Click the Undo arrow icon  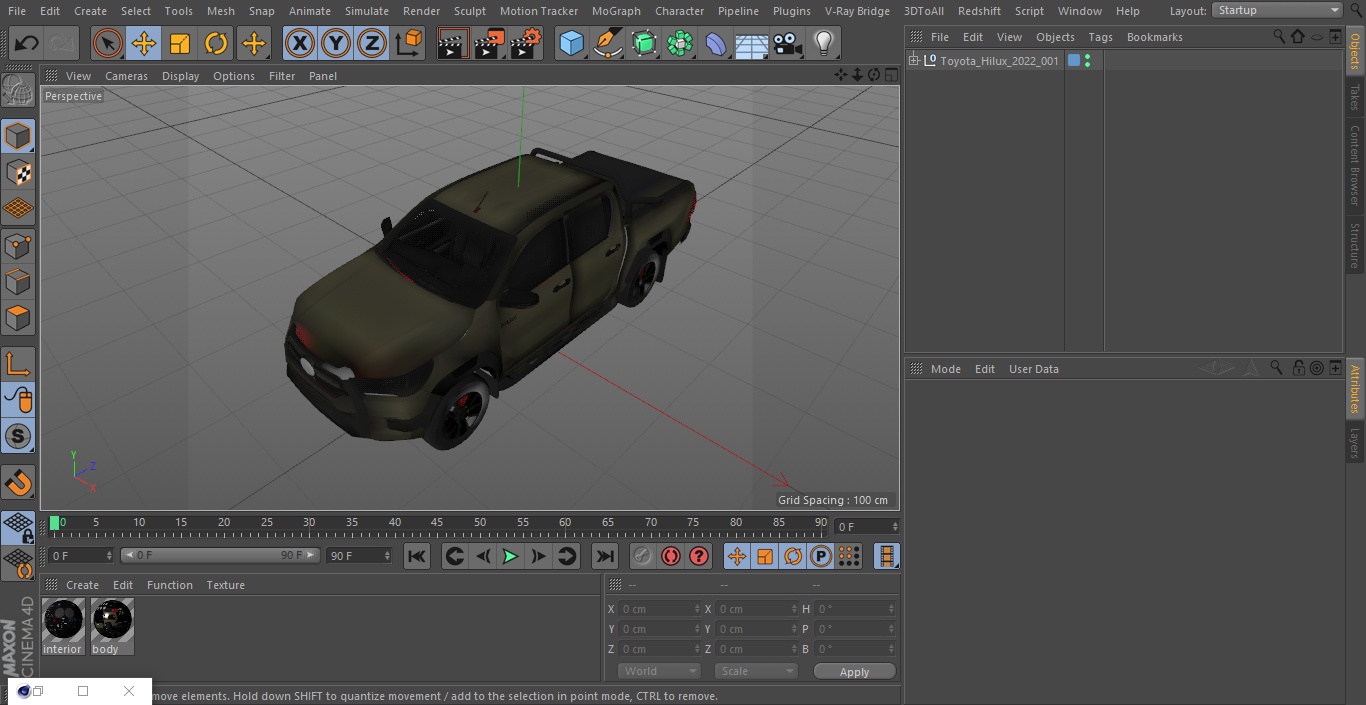[x=27, y=44]
